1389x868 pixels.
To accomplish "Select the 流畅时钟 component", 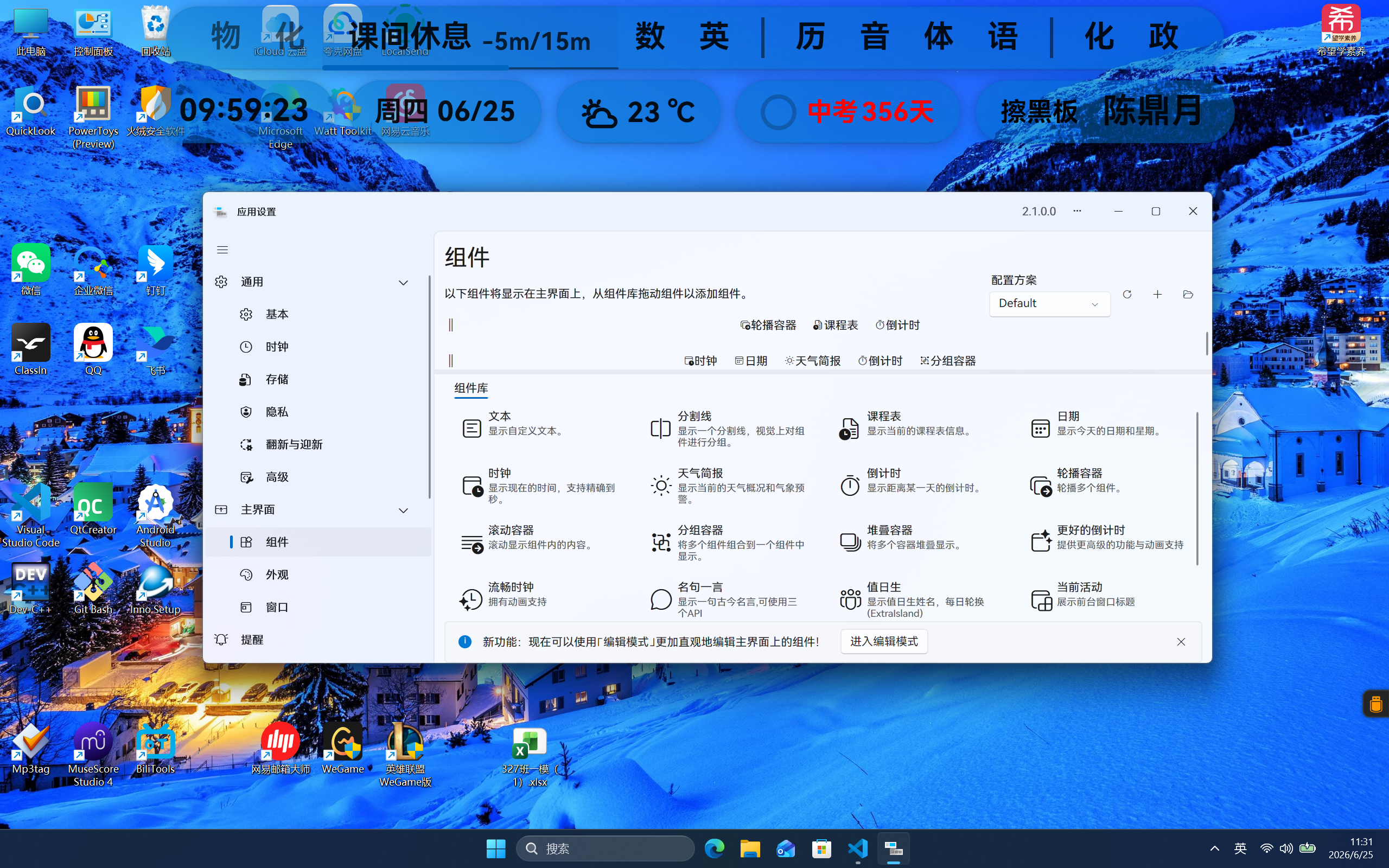I will point(539,599).
